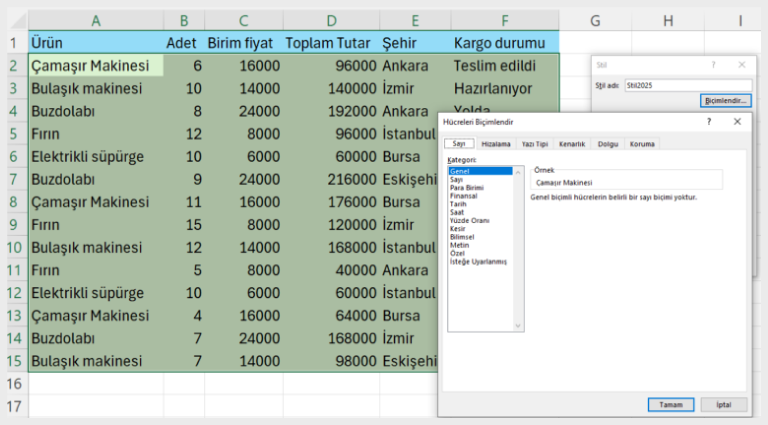Select column C header
The width and height of the screenshot is (768, 425).
click(x=243, y=21)
